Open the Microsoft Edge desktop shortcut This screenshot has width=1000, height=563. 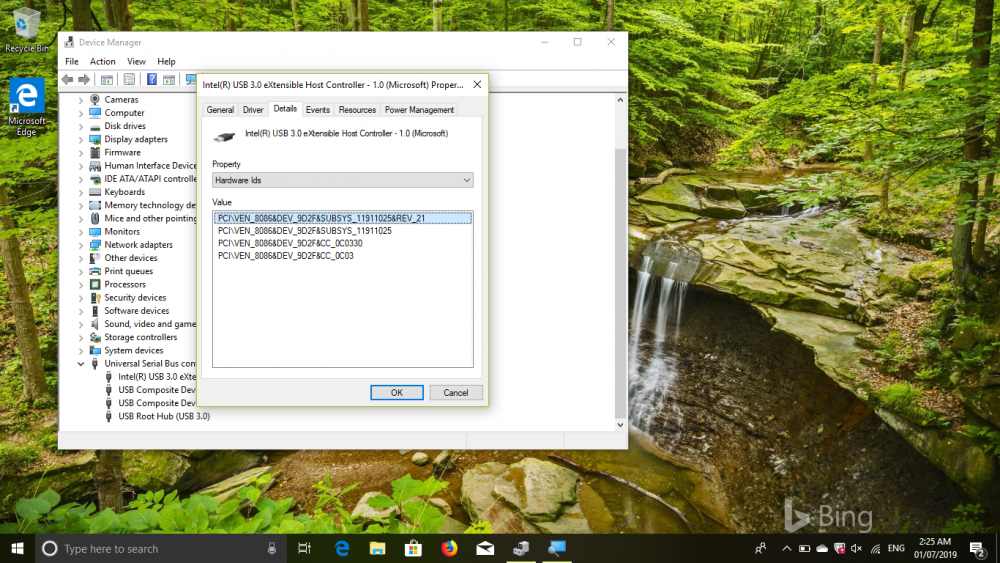(26, 106)
